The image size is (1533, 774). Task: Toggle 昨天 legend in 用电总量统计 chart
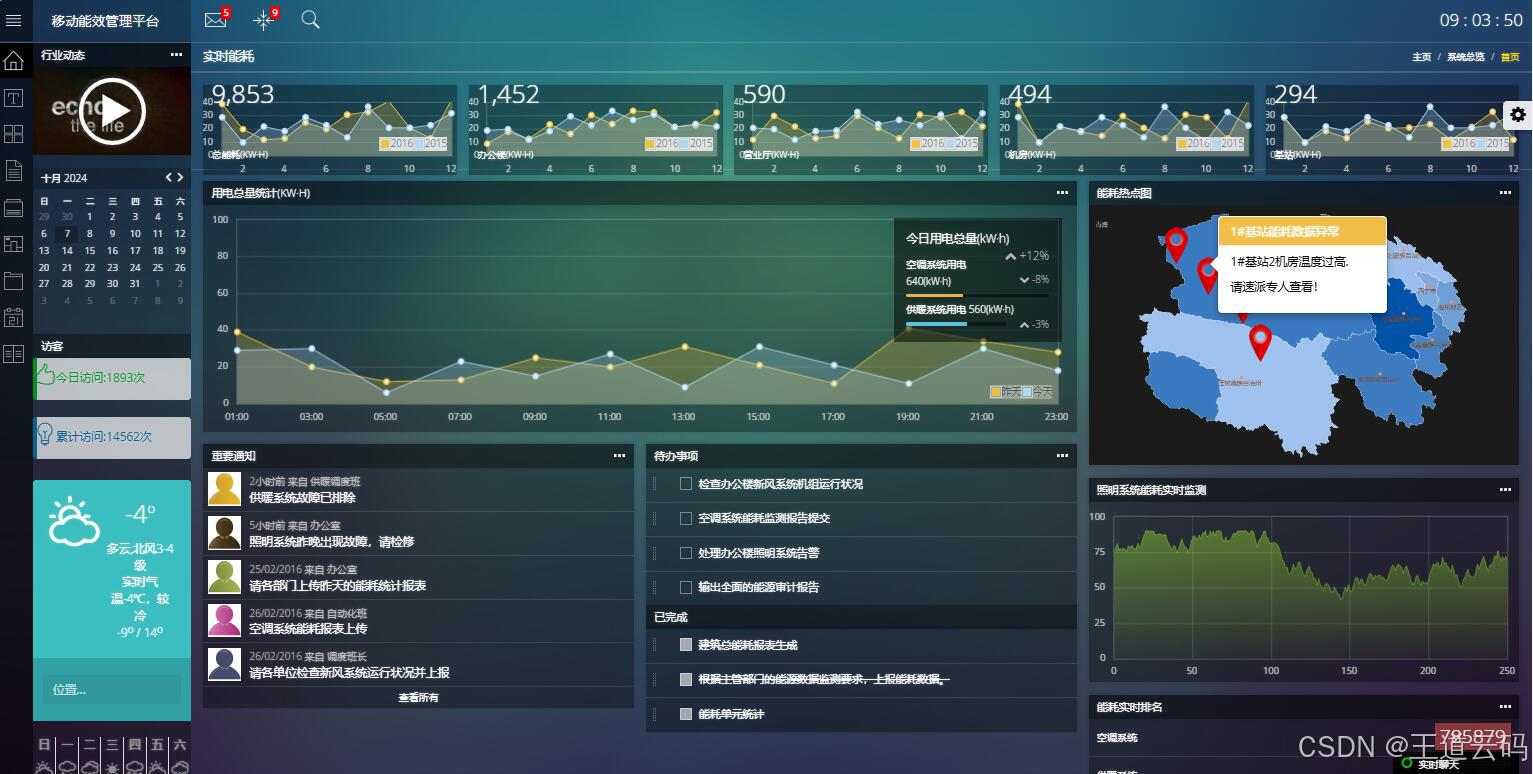(x=1006, y=392)
